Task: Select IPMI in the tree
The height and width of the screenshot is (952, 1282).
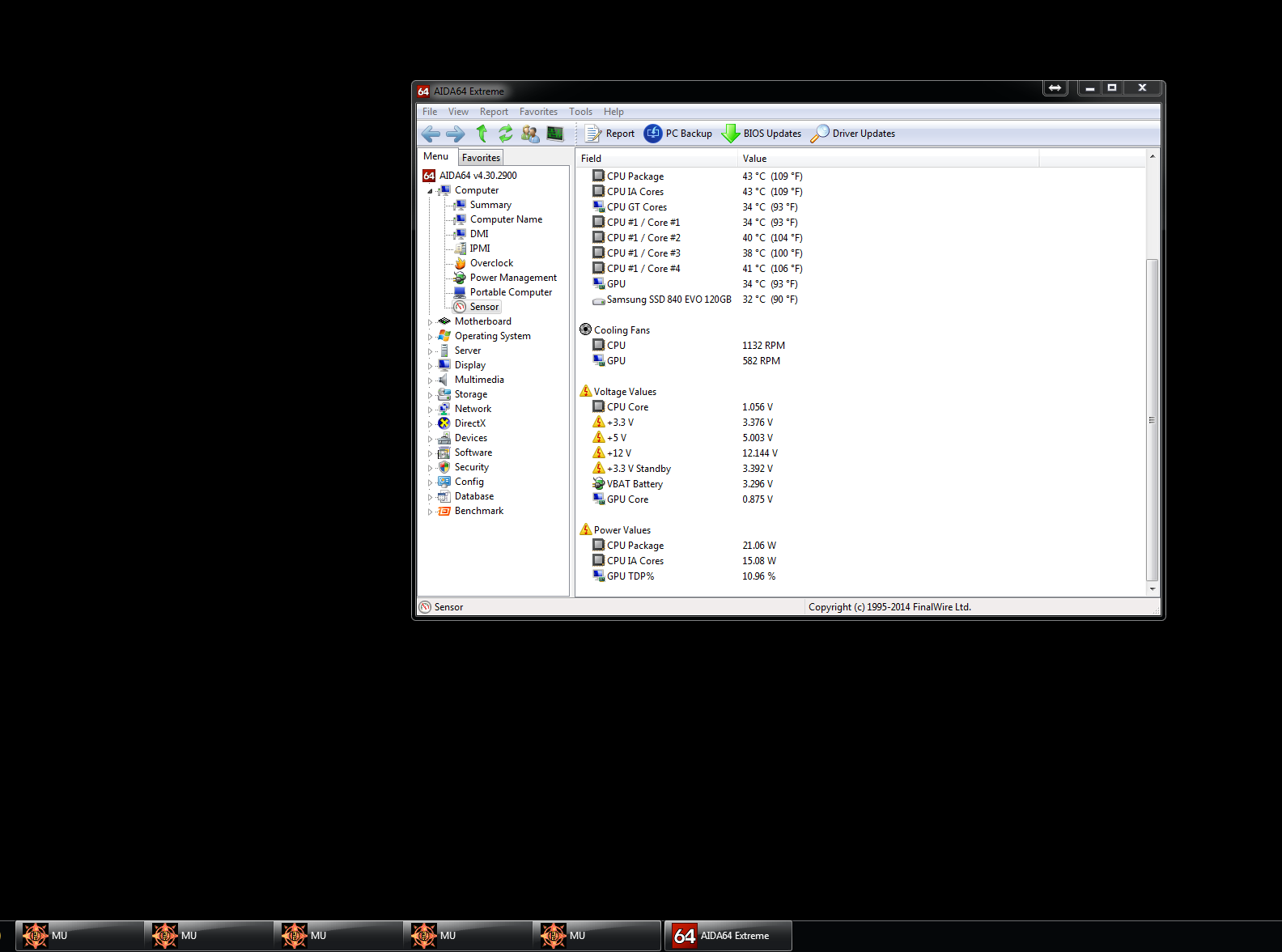Action: coord(480,249)
